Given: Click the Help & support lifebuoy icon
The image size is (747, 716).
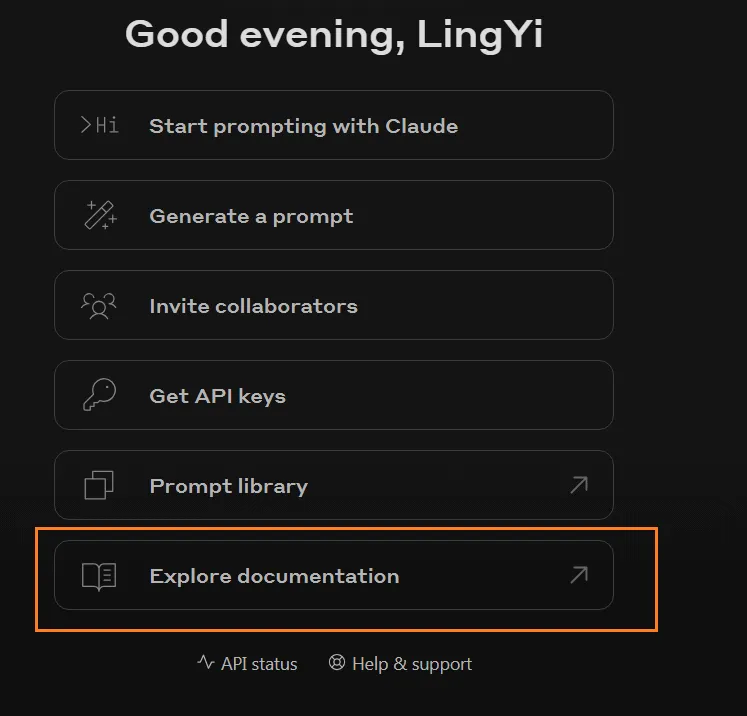Looking at the screenshot, I should (337, 663).
